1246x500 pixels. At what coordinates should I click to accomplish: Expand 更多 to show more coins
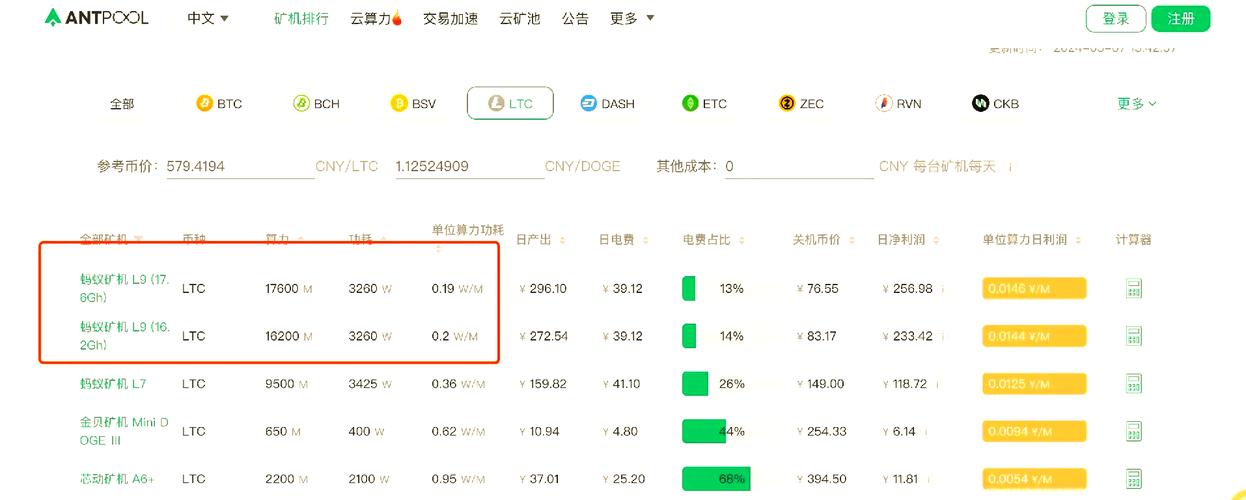tap(1137, 104)
